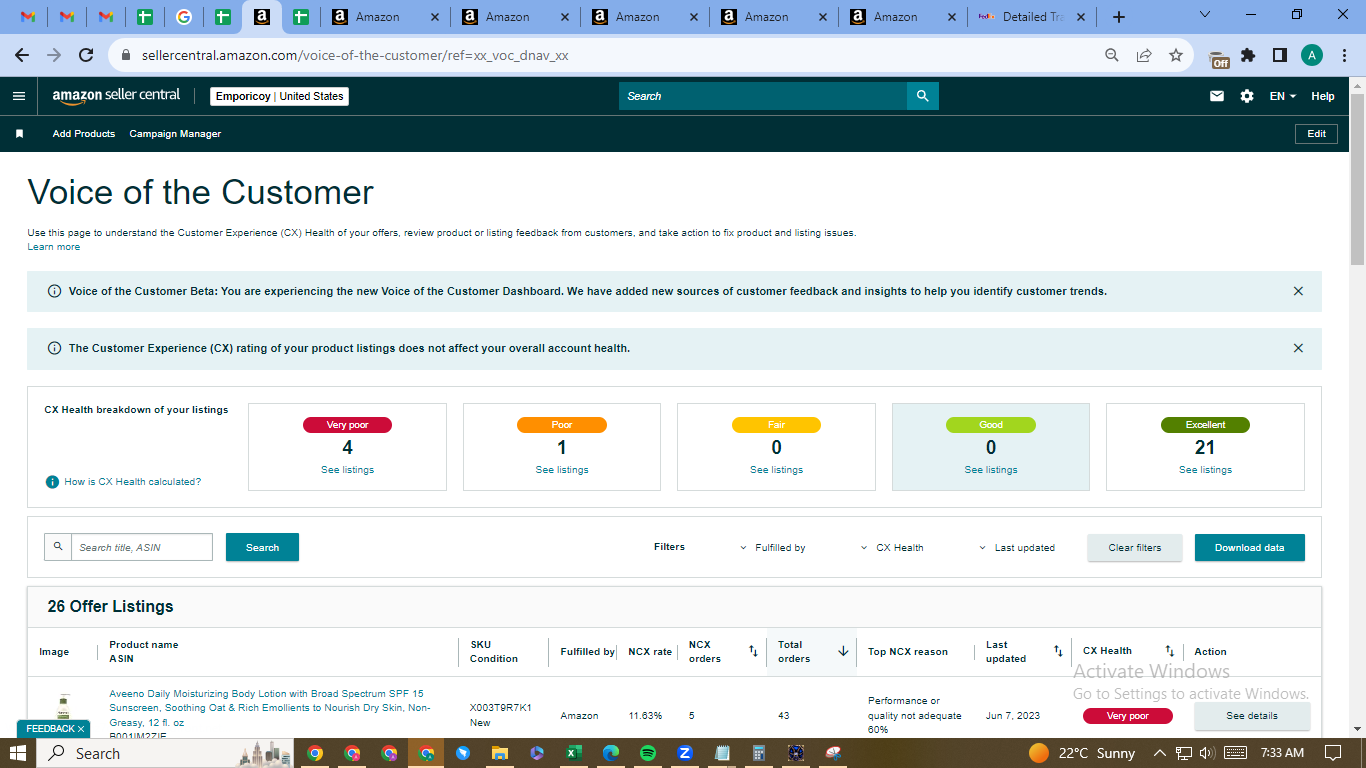Screen dimensions: 1366x768
Task: Open the EN language dropdown
Action: tap(1283, 96)
